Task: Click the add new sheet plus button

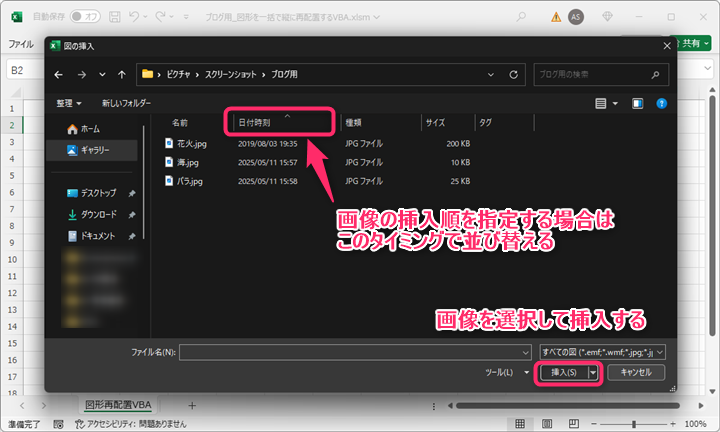Action: [x=192, y=405]
